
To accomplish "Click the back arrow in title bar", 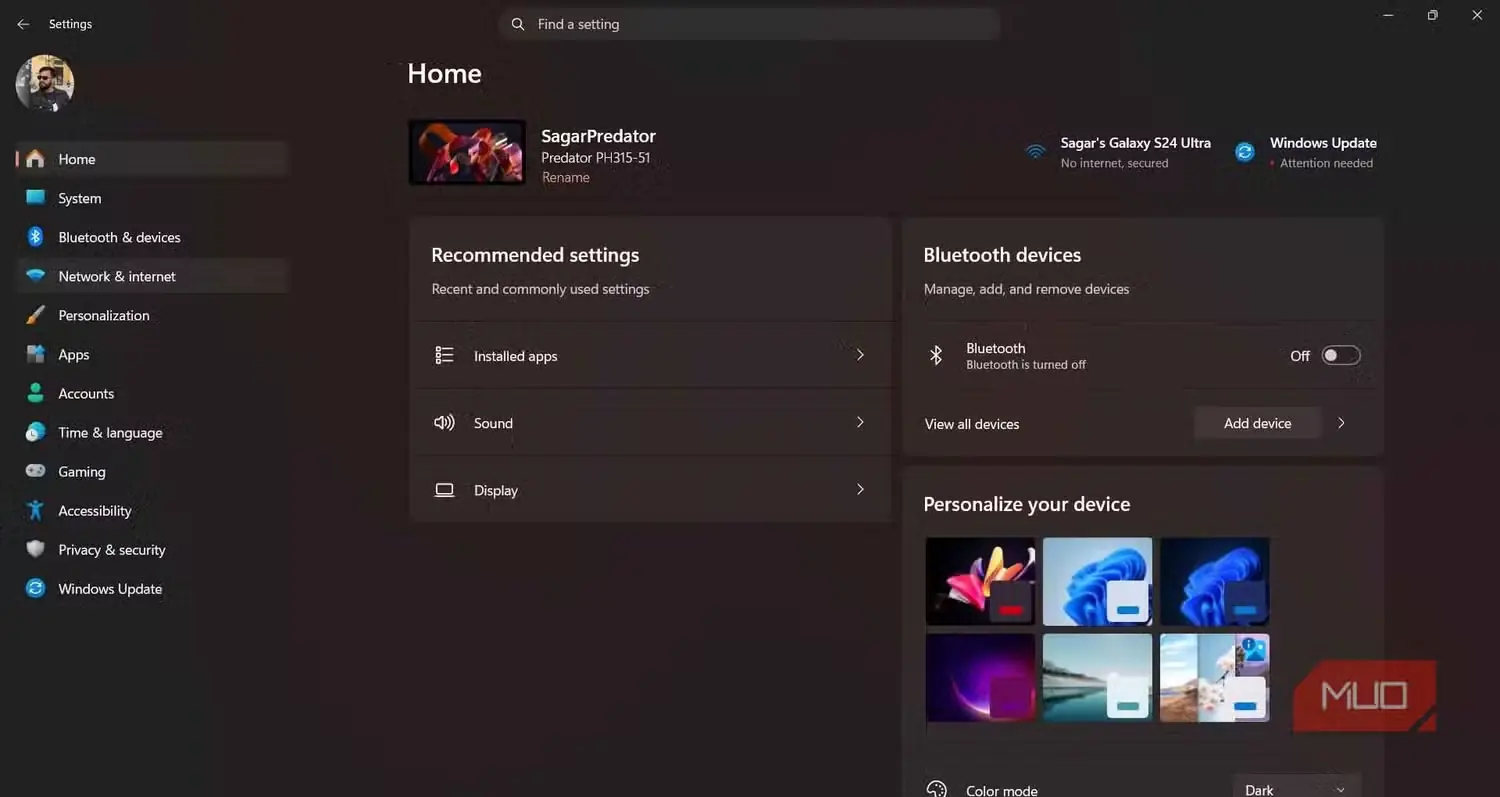I will click(x=23, y=24).
